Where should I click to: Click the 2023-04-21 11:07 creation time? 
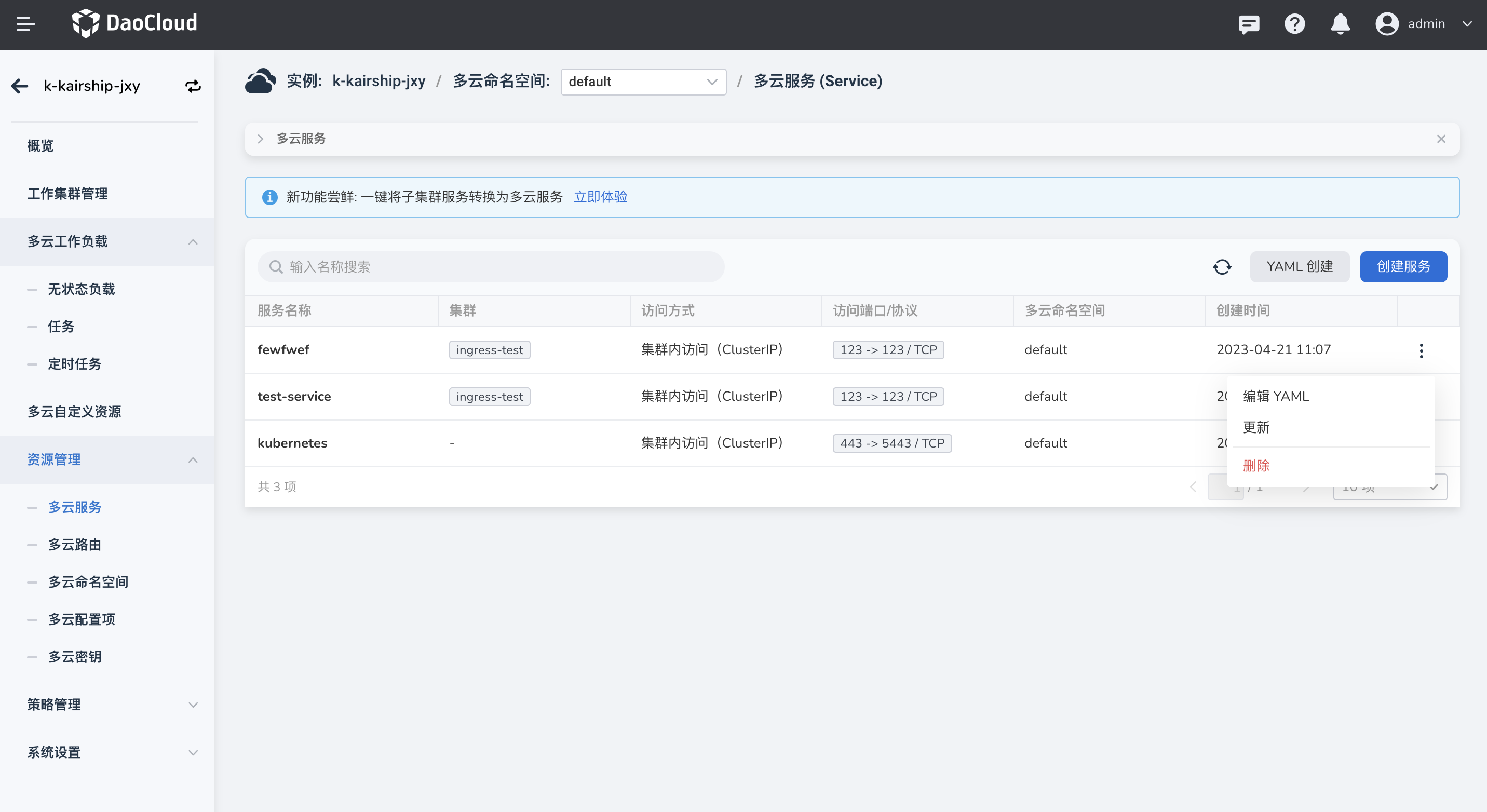click(x=1274, y=350)
